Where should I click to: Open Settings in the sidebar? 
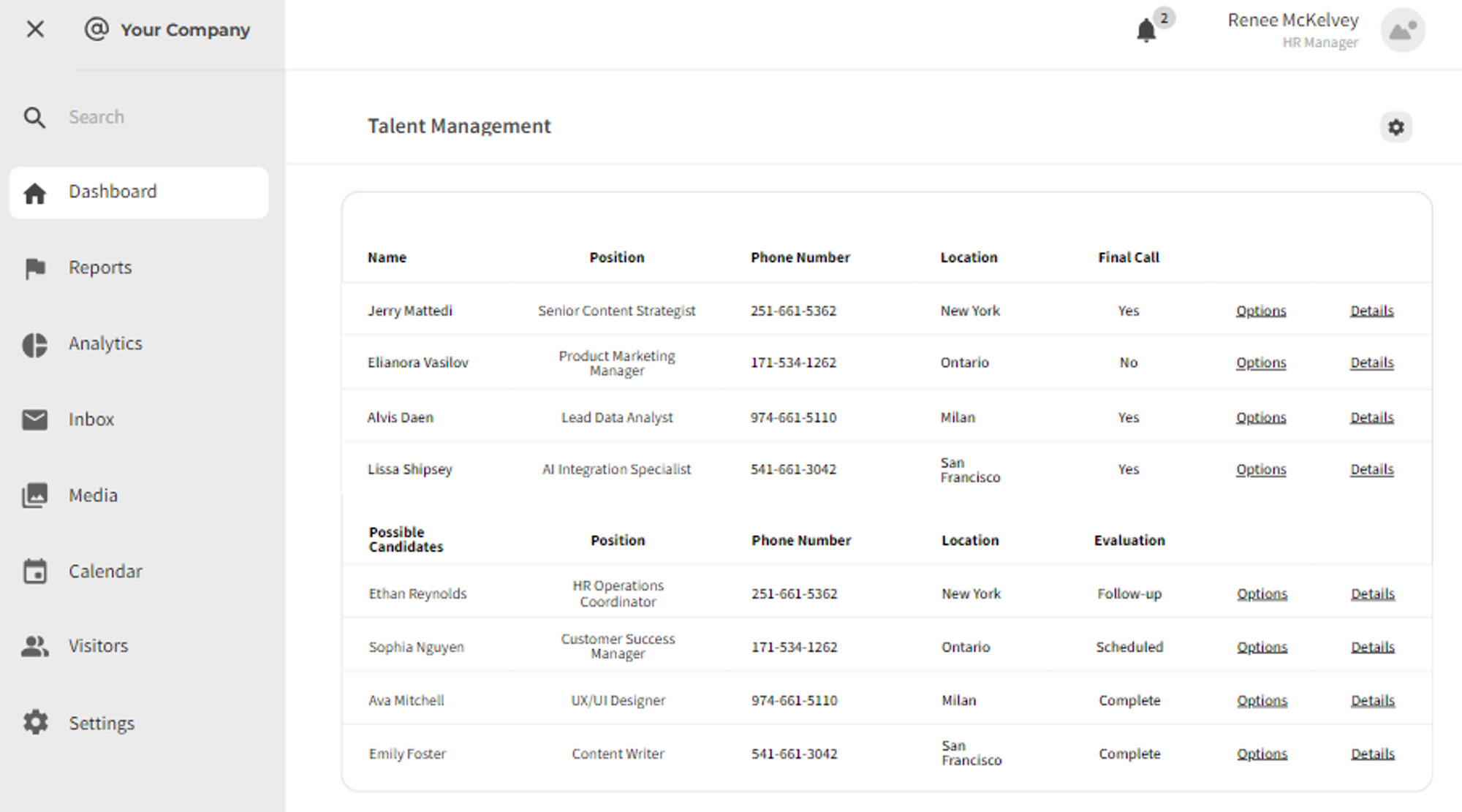click(101, 723)
